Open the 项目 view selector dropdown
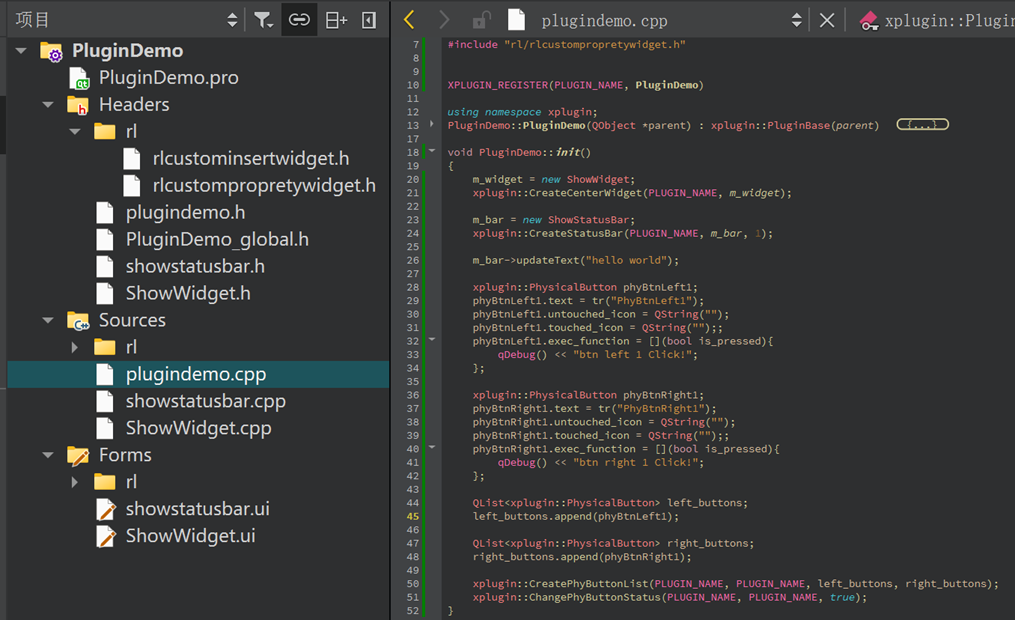The image size is (1015, 620). click(x=232, y=20)
